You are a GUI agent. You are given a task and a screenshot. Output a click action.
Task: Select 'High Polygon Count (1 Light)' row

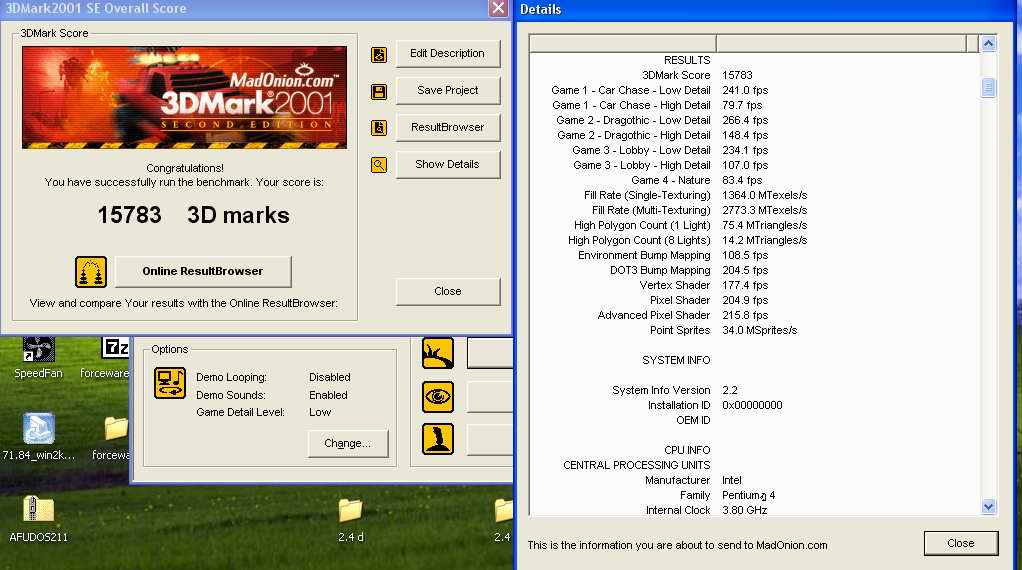pos(754,225)
